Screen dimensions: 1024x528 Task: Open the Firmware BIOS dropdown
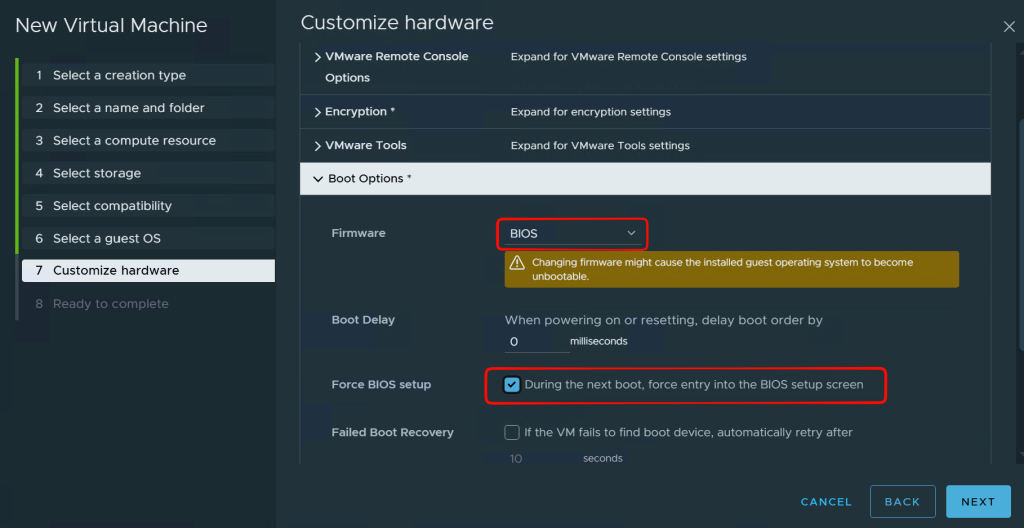(x=571, y=233)
